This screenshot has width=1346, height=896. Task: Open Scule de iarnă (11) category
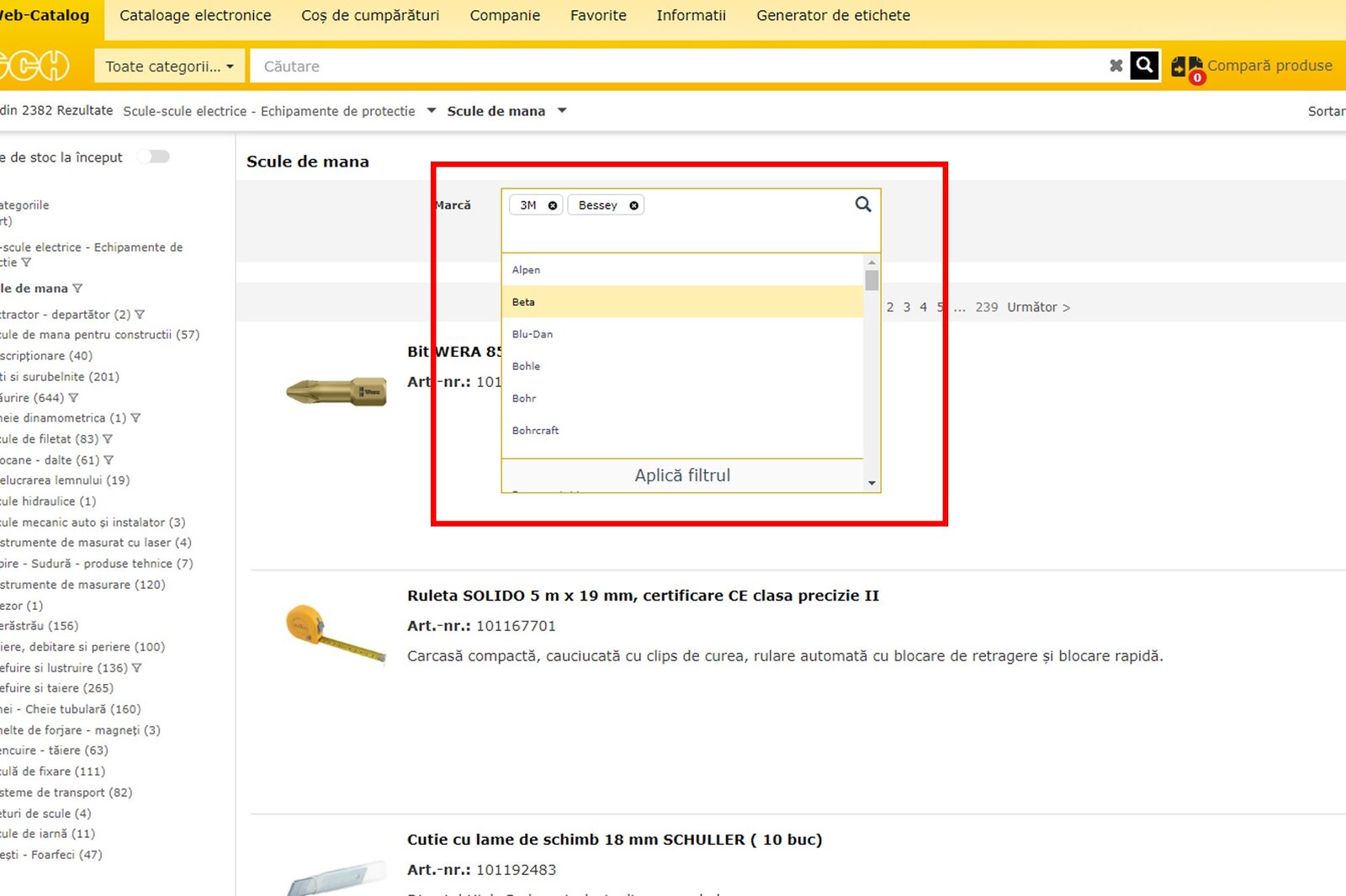pos(48,834)
